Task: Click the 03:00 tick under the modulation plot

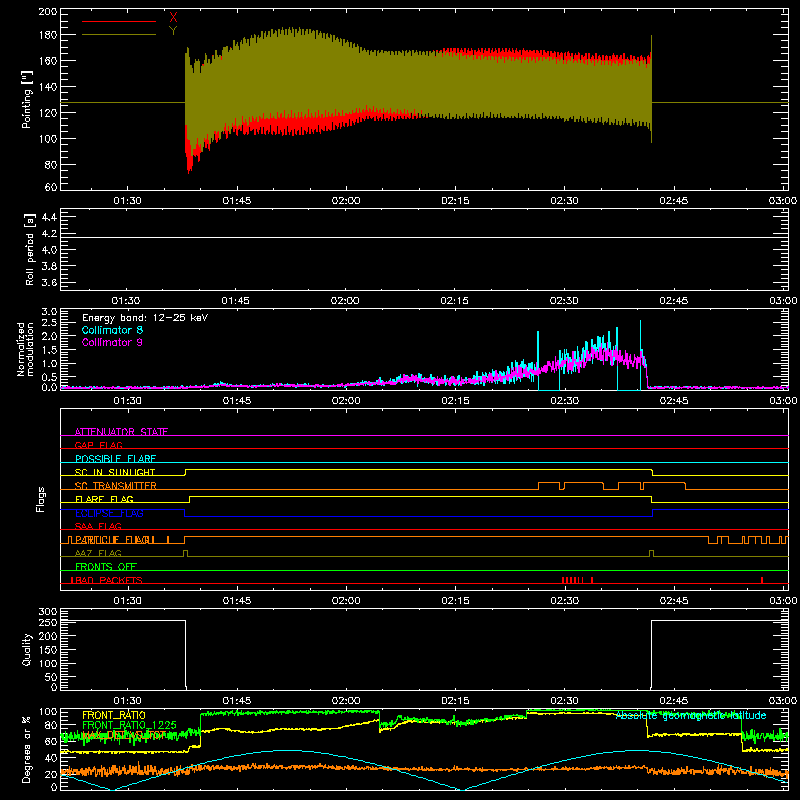Action: (783, 401)
